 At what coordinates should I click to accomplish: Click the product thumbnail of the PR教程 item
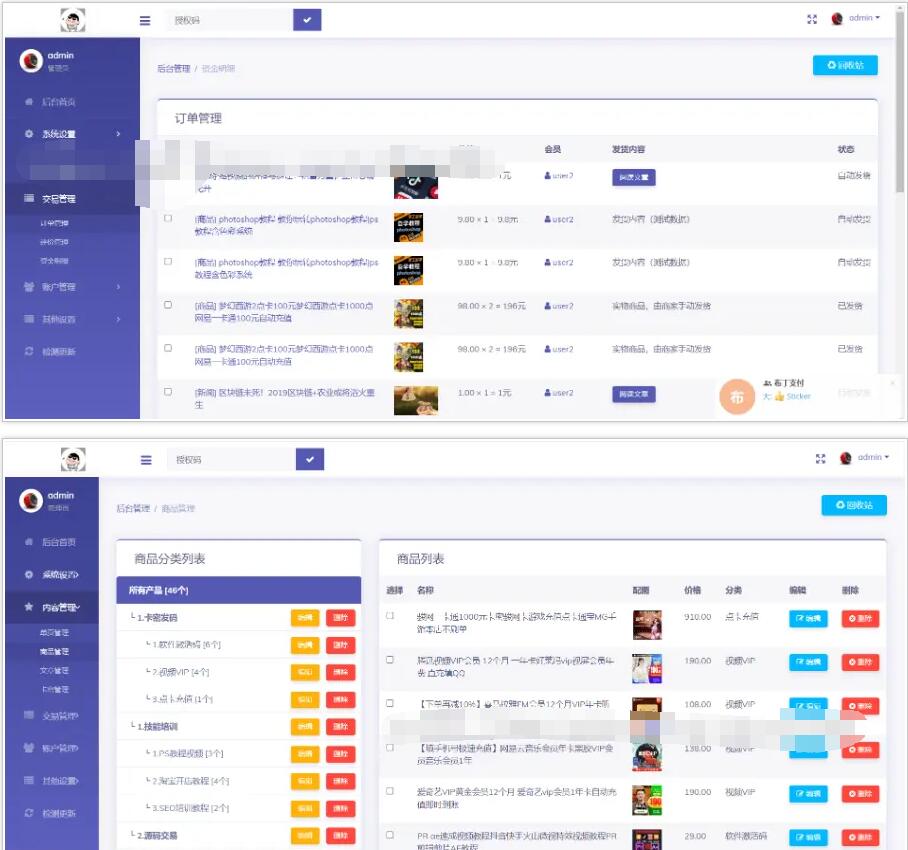coord(645,837)
